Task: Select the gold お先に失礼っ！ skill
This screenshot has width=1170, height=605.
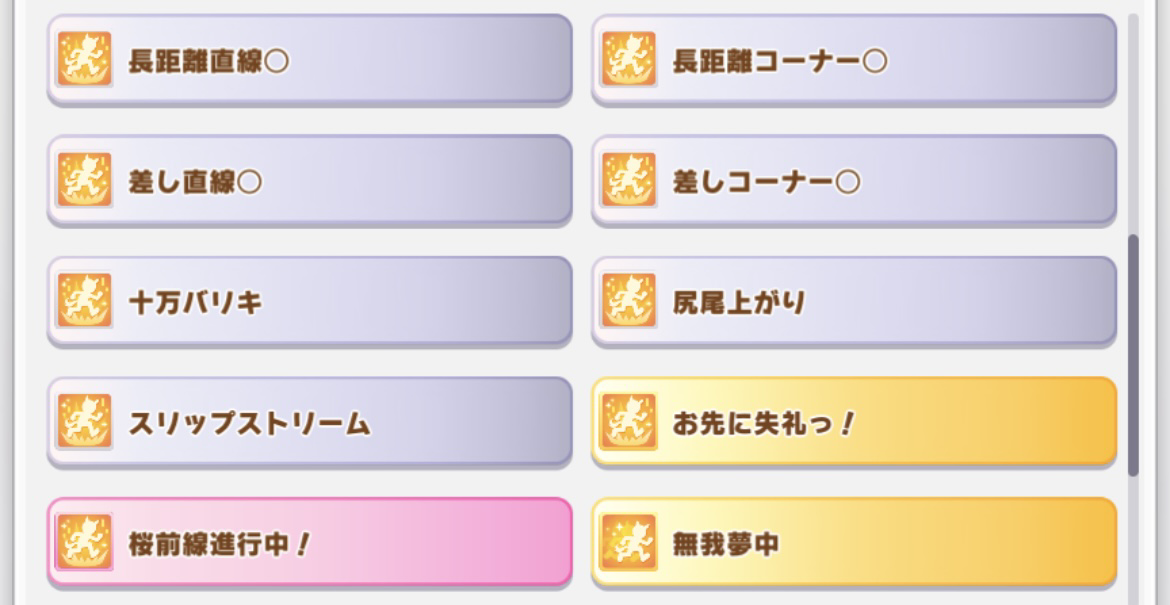Action: click(854, 421)
